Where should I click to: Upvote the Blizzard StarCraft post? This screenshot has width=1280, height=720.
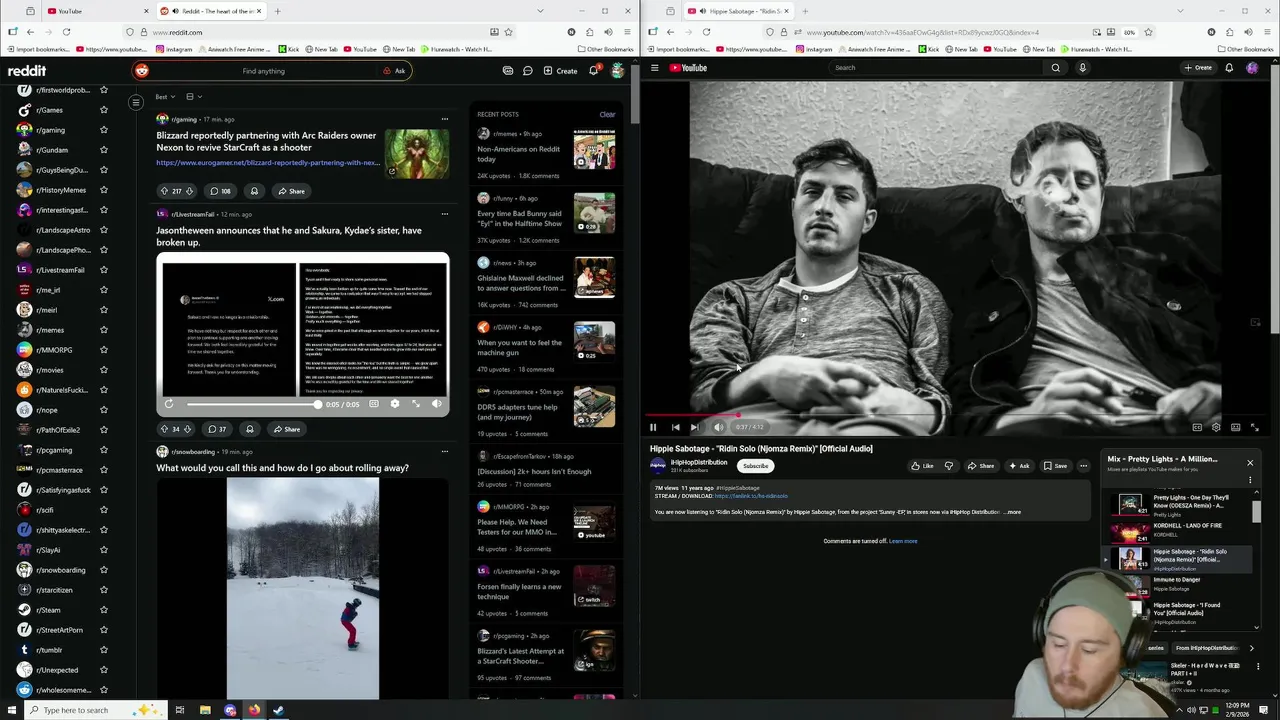coord(164,191)
